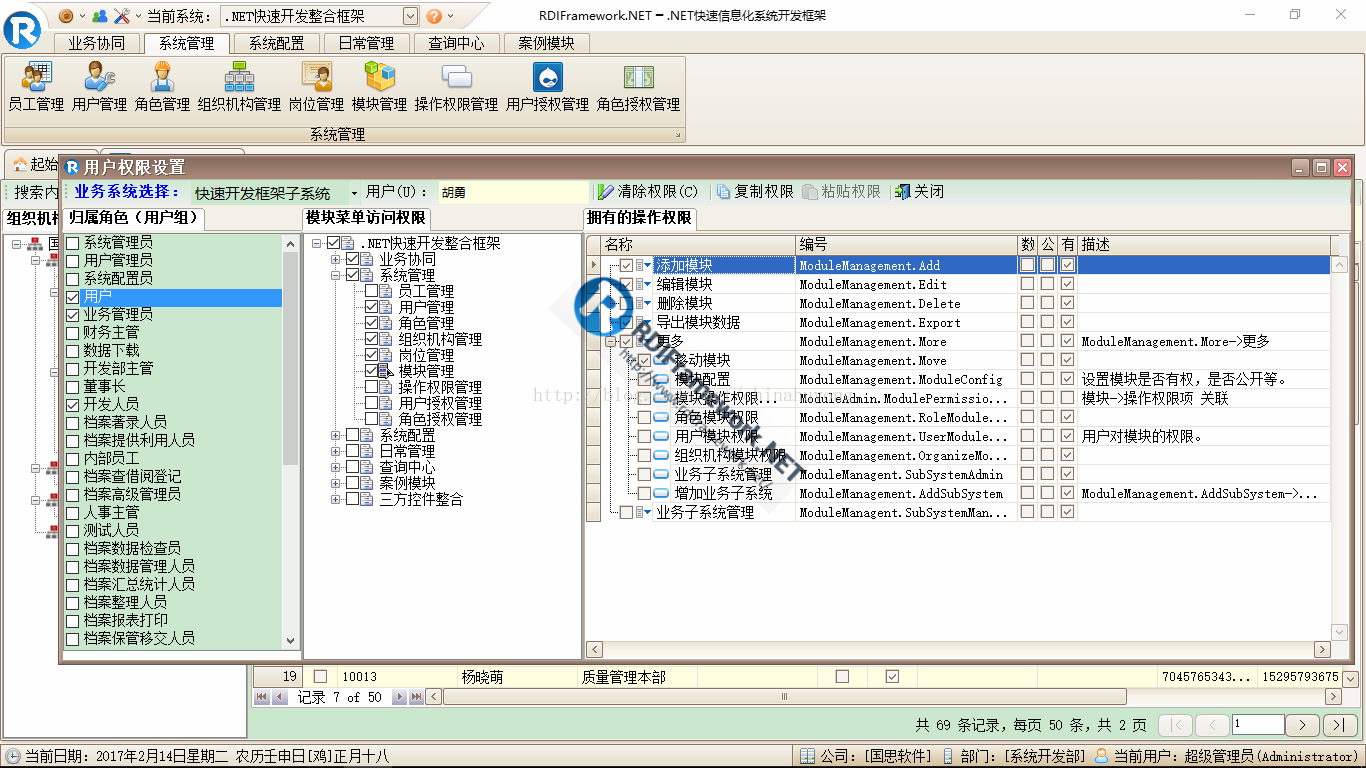Sort by 编号 column header
This screenshot has height=768, width=1366.
point(906,245)
